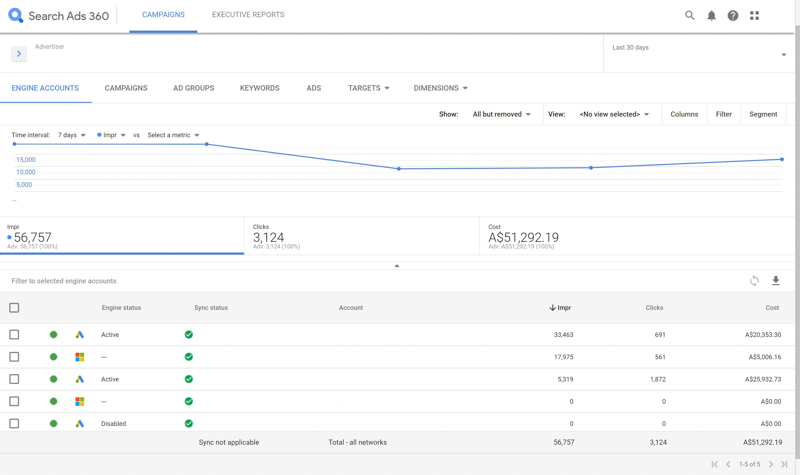Viewport: 800px width, 475px height.
Task: Check the box for the Disabled account row
Action: click(x=14, y=423)
